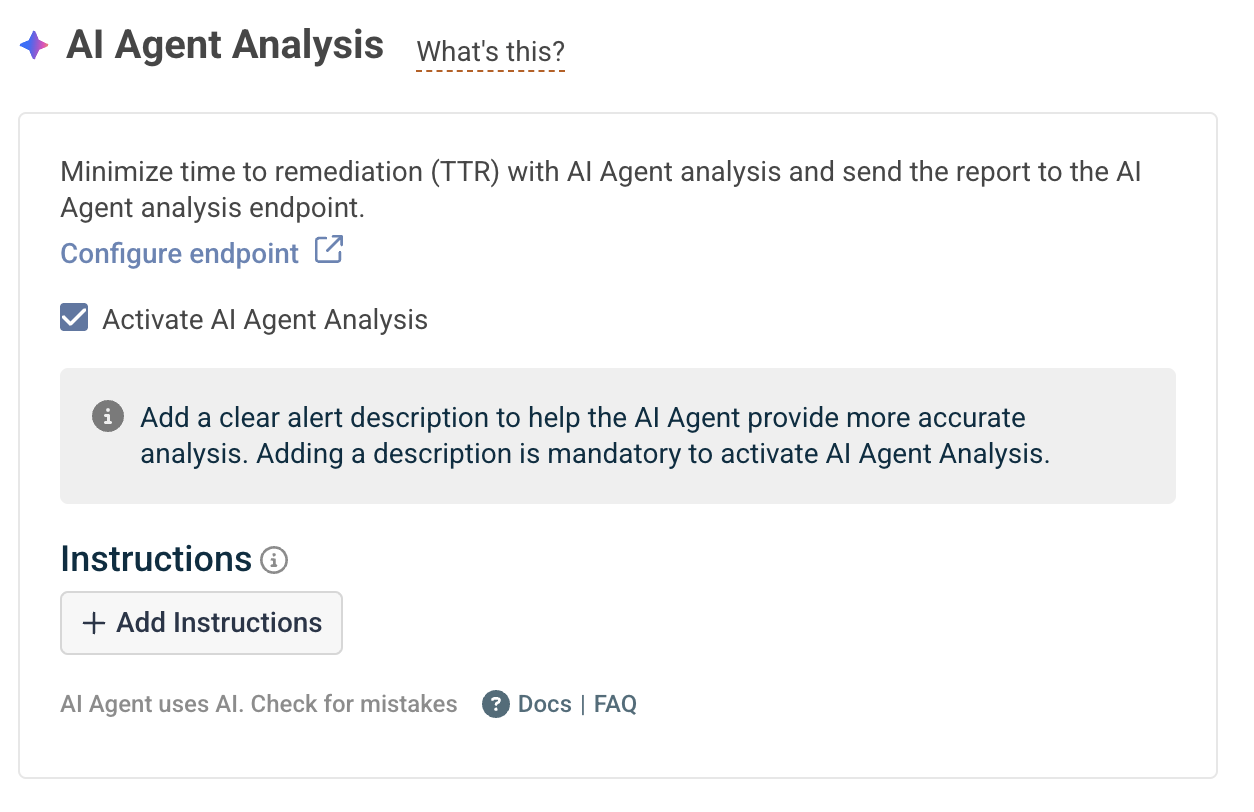
Task: Click the Instructions section heading
Action: pyautogui.click(x=156, y=559)
